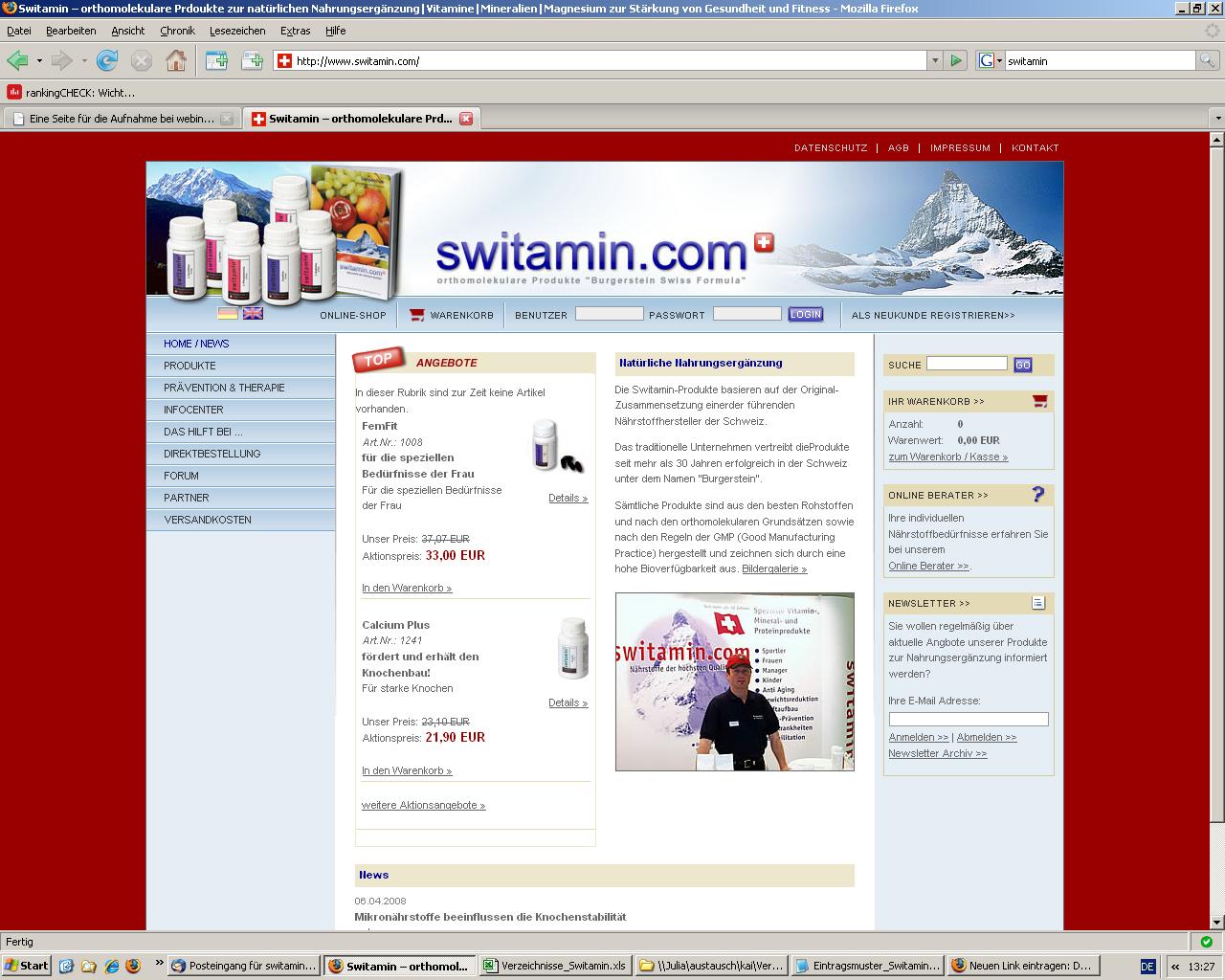Open FemFit Details link
This screenshot has width=1225, height=980.
(568, 498)
